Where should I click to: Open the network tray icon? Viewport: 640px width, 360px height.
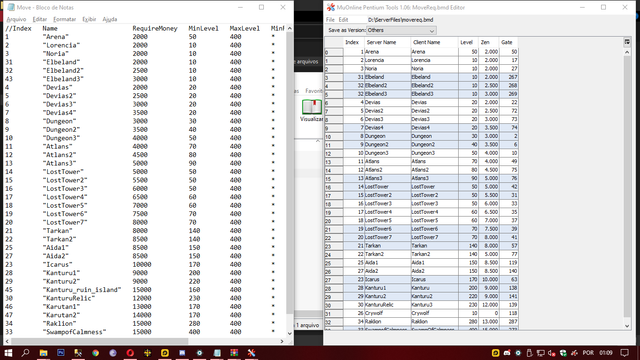[541, 353]
